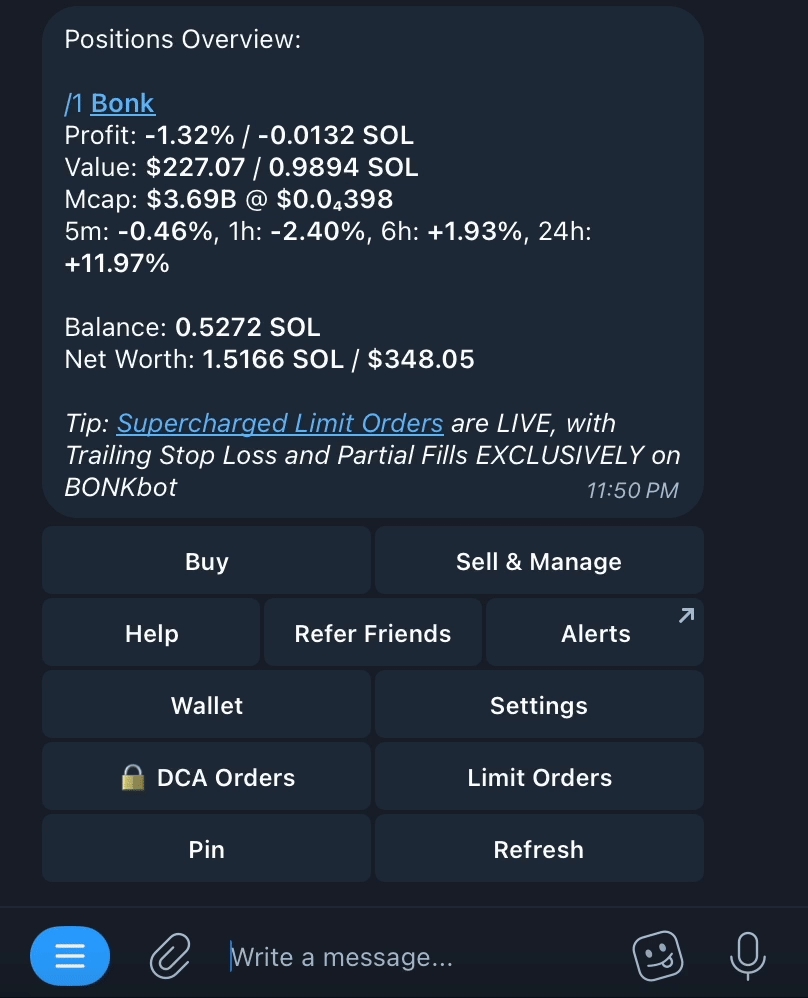Select Refer Friends

tap(372, 634)
